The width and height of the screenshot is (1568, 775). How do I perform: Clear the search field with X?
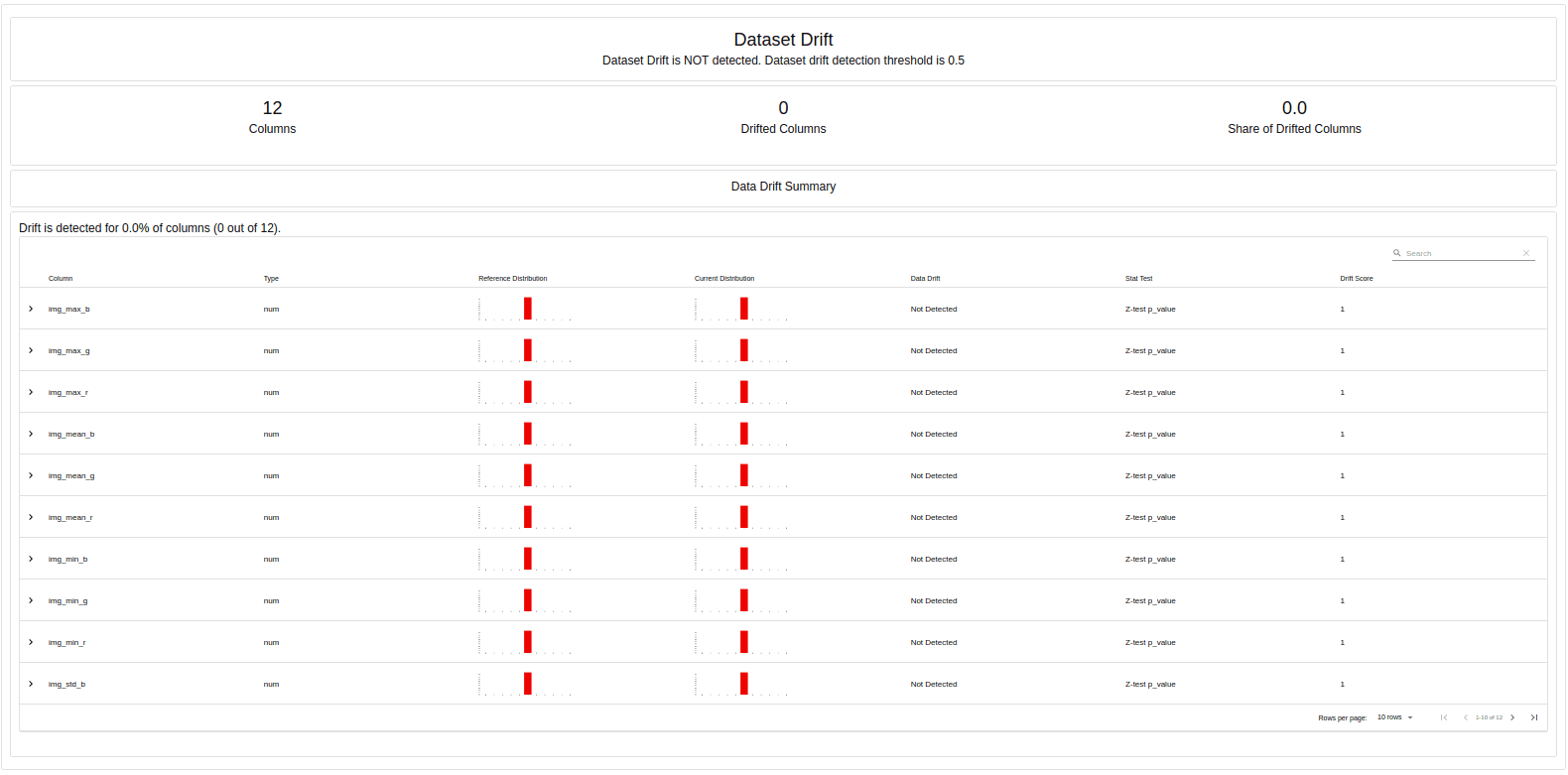coord(1526,253)
